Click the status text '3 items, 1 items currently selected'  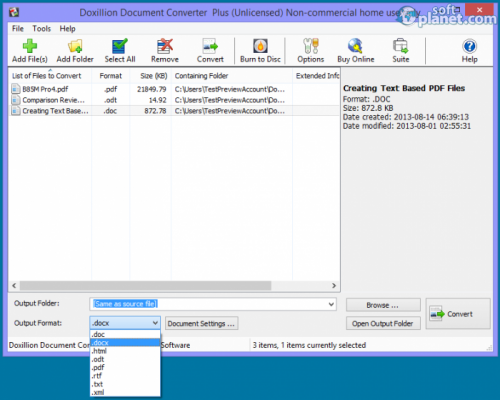pyautogui.click(x=309, y=345)
